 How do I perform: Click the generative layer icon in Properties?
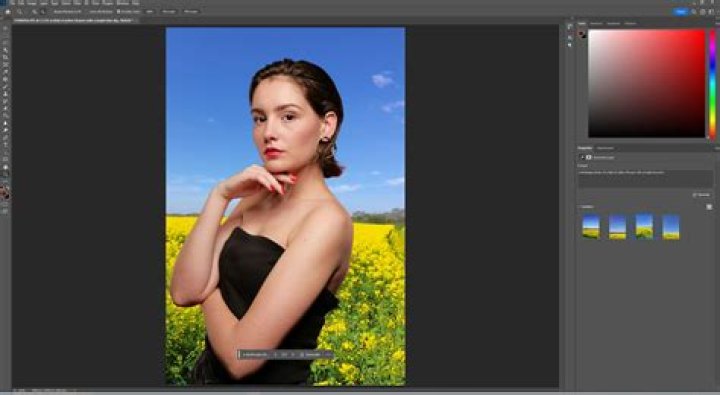pos(589,158)
